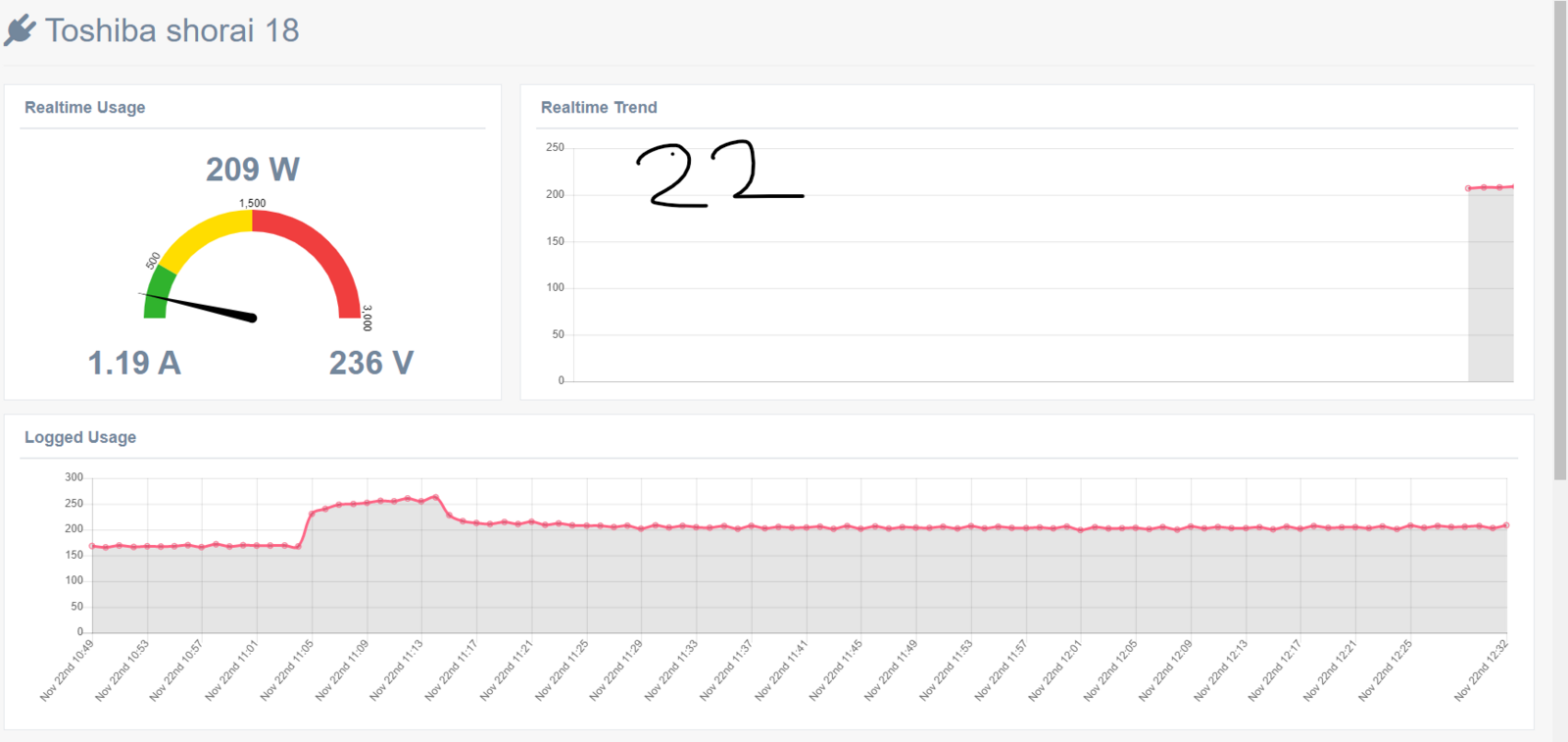Screen dimensions: 1568x742
Task: Click the green segment of the gauge
Action: pos(157,294)
